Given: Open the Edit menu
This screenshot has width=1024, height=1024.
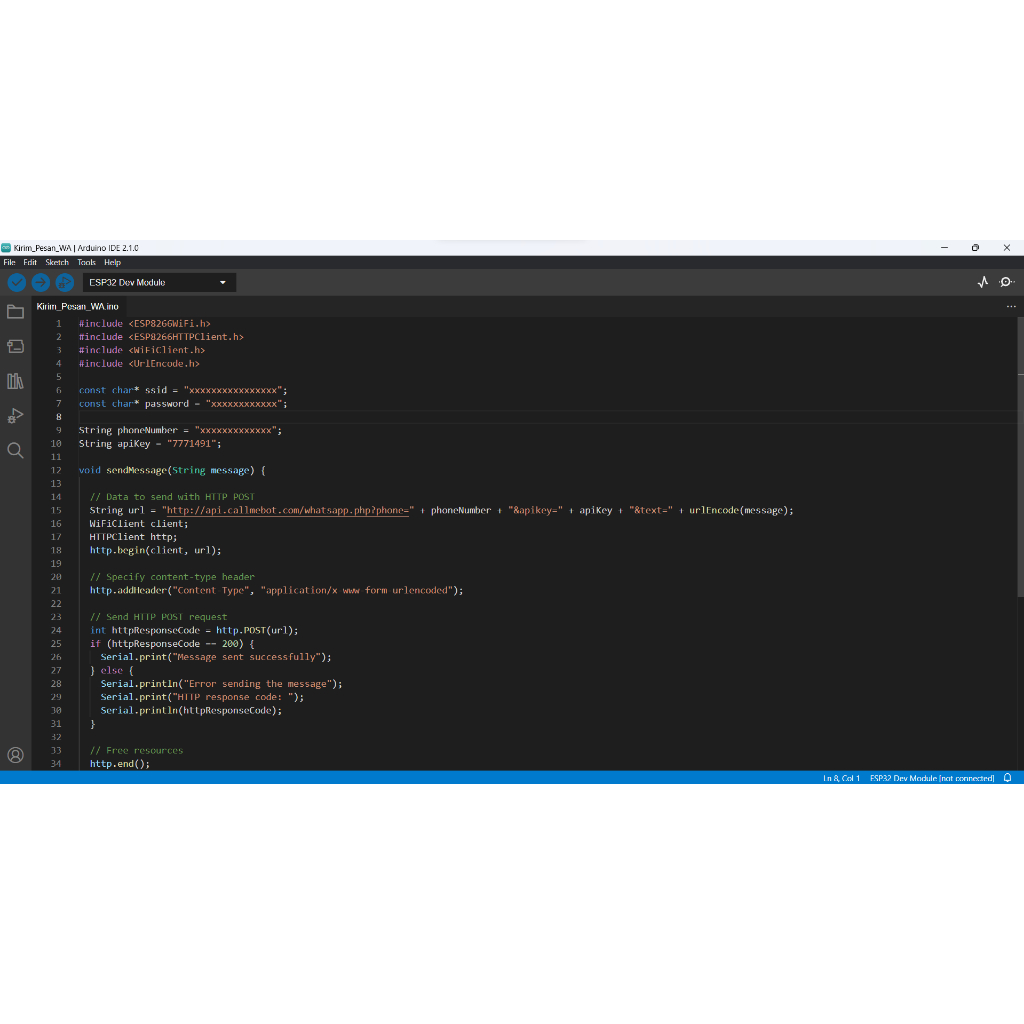Looking at the screenshot, I should pos(30,263).
